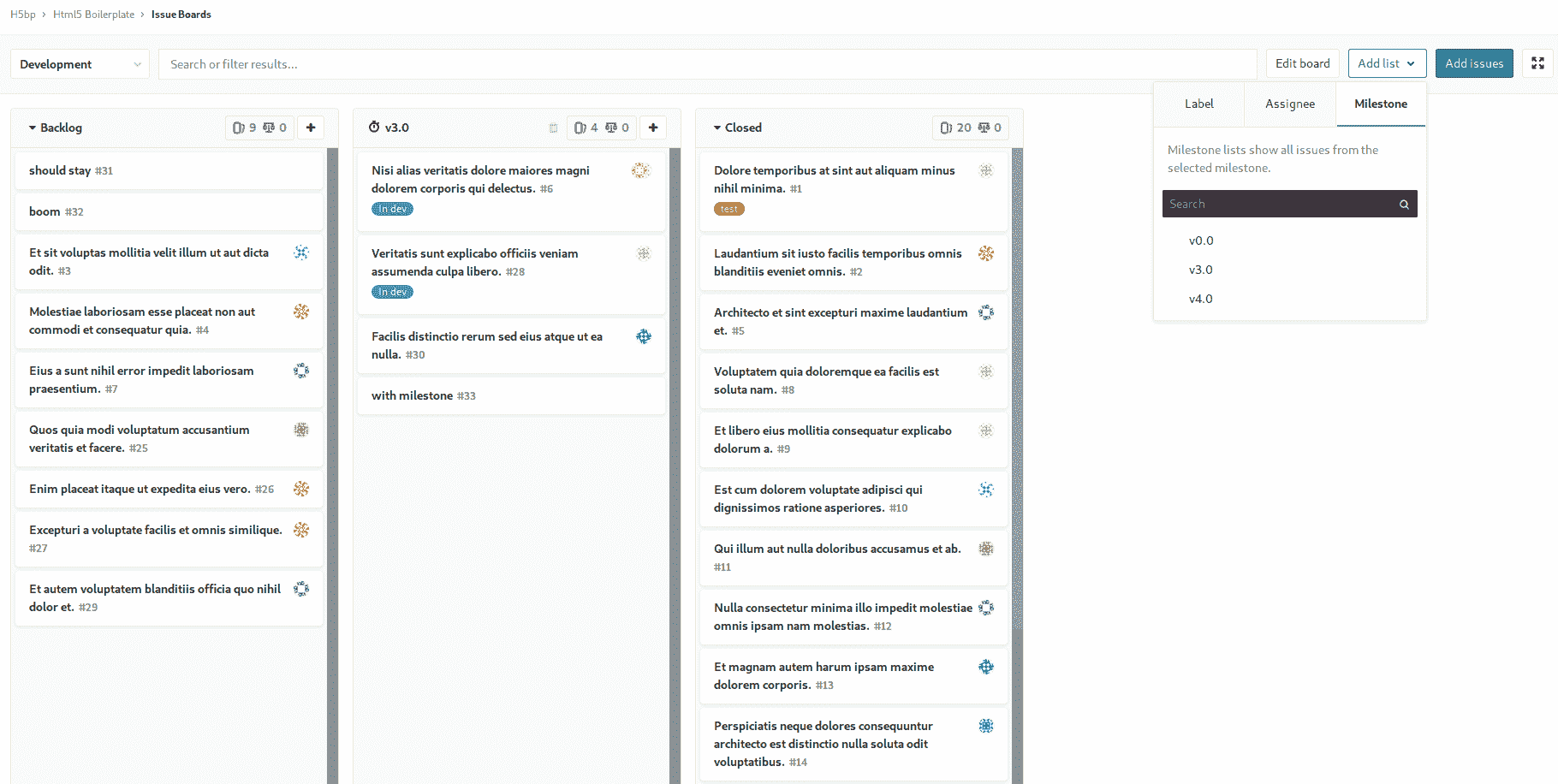1558x784 pixels.
Task: Open the H5bp breadcrumb link
Action: (22, 14)
